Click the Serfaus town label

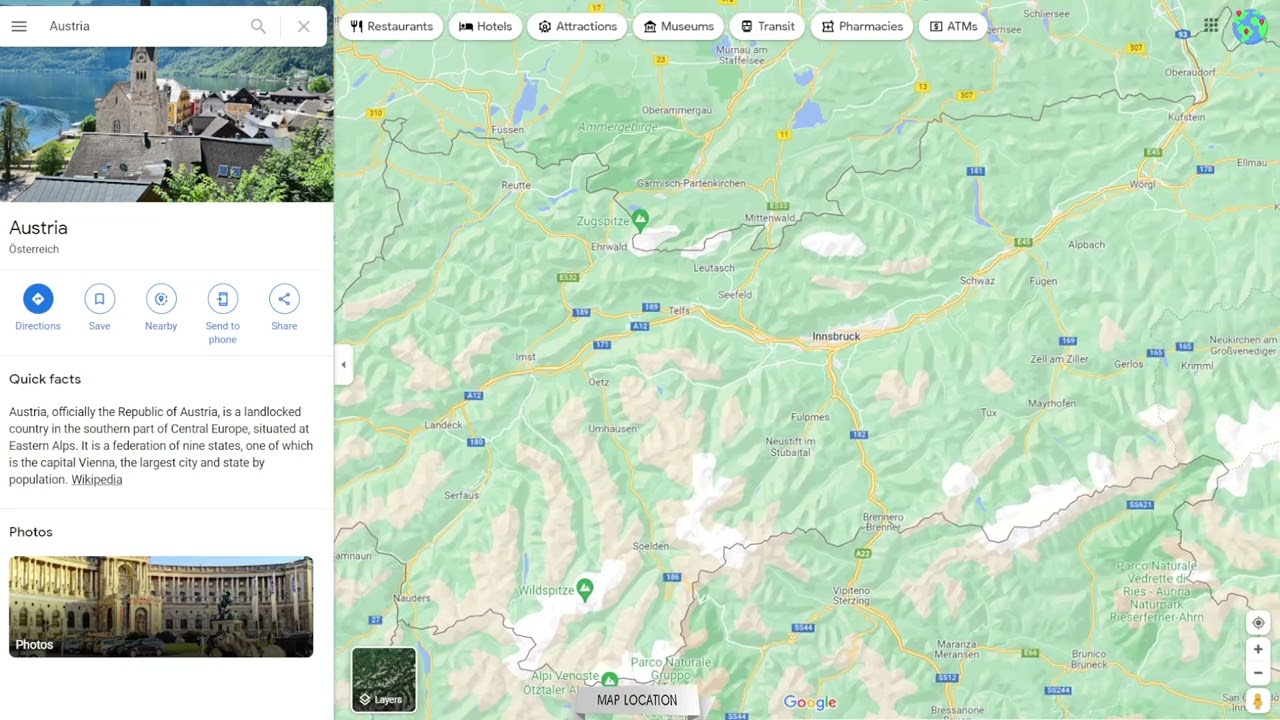(462, 495)
